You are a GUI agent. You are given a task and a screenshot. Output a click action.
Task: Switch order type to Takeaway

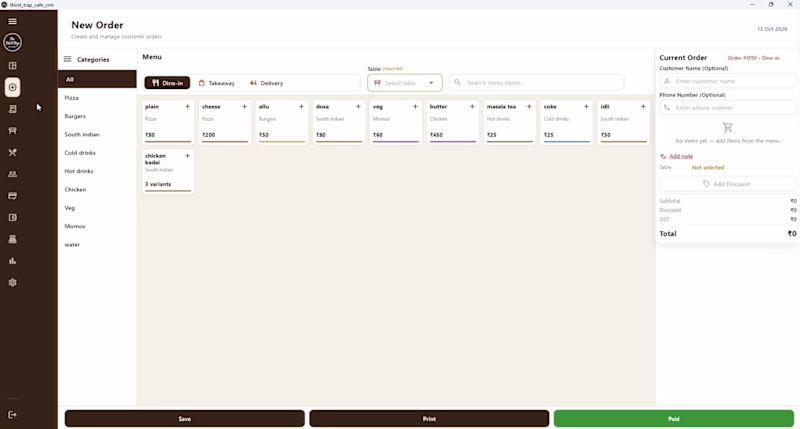pos(217,83)
